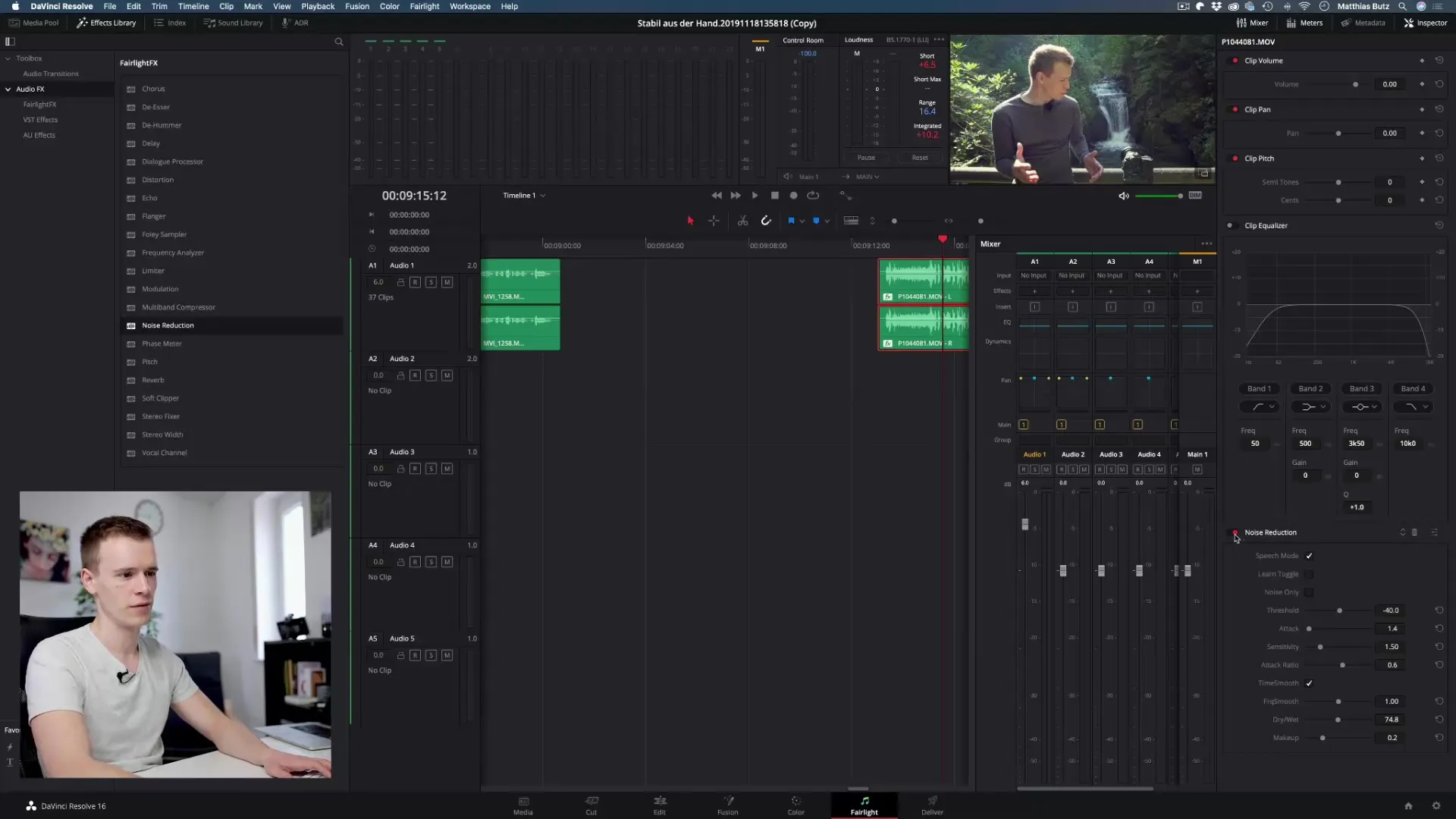Open Band 2 filter type dropdown
The width and height of the screenshot is (1456, 819).
(x=1310, y=407)
